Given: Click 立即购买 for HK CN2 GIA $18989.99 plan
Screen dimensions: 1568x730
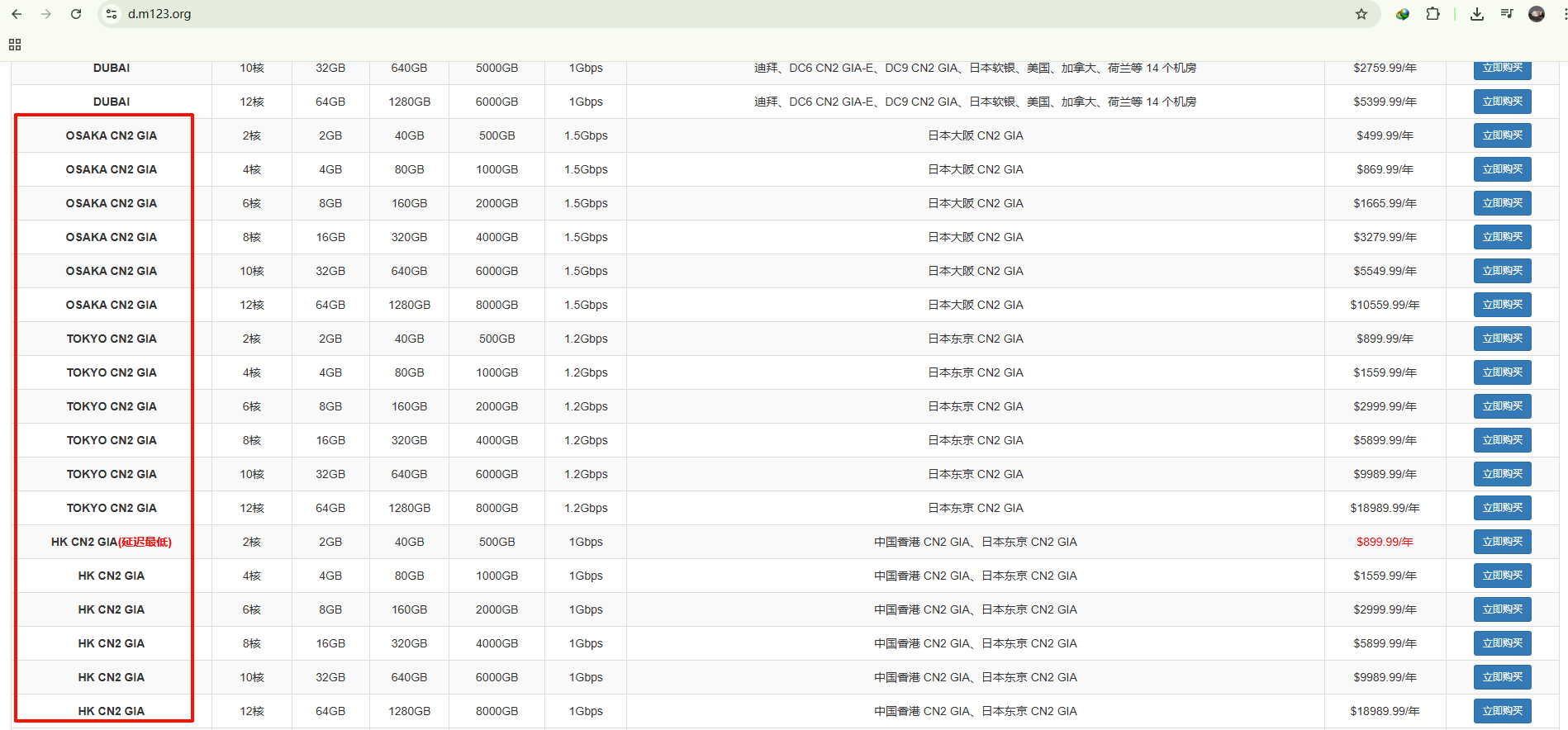Looking at the screenshot, I should (1502, 711).
